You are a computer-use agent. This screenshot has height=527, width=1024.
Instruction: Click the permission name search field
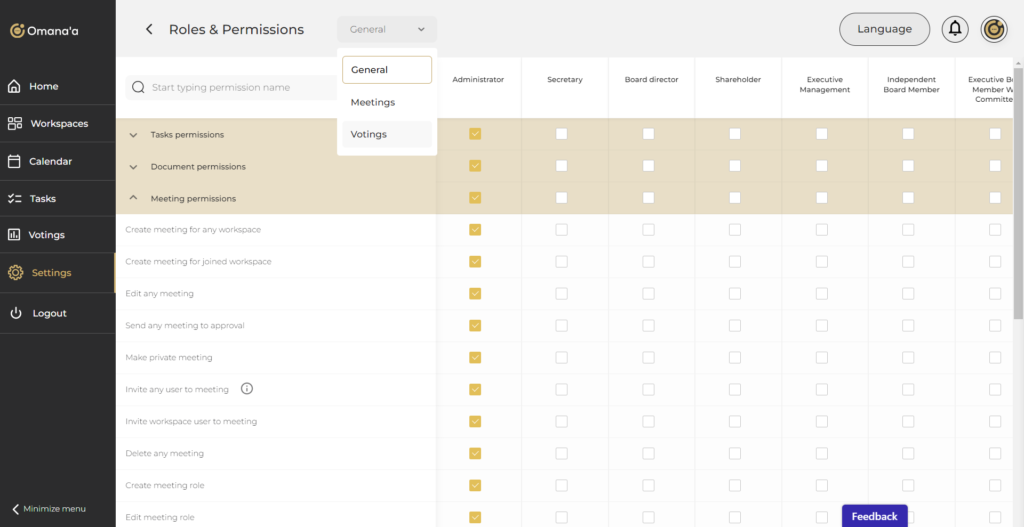pos(240,88)
